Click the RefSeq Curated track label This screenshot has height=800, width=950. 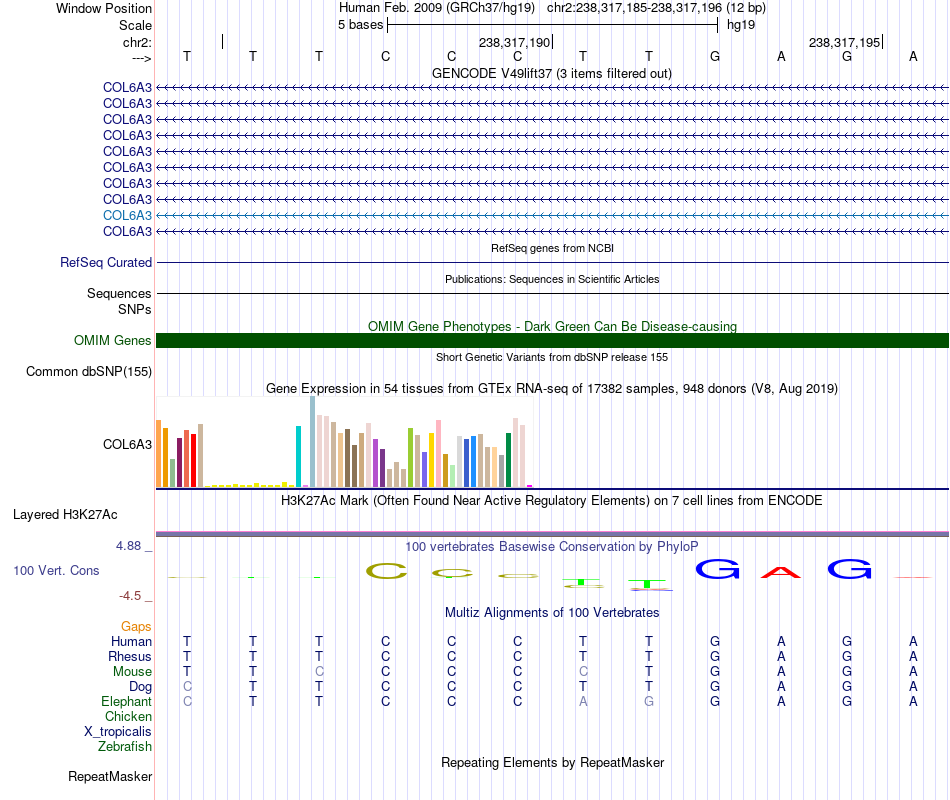[105, 262]
